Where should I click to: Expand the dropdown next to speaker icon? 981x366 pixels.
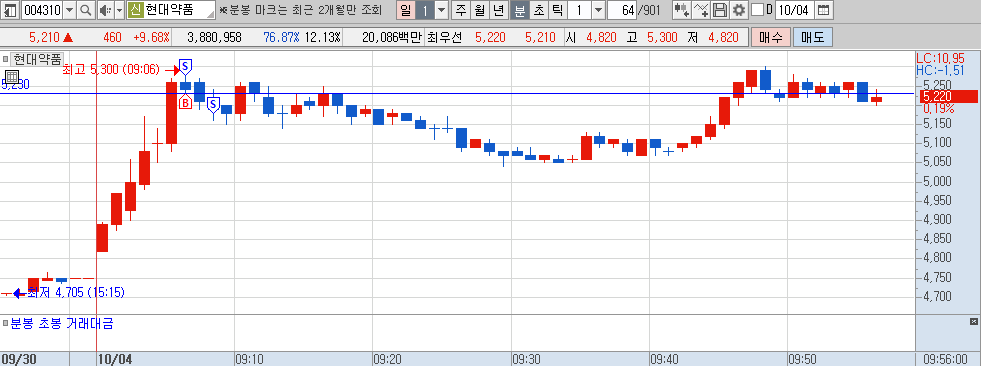[x=119, y=9]
